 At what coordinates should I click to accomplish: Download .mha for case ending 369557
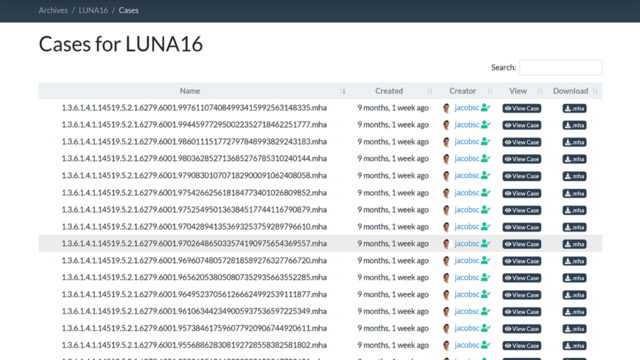point(574,244)
